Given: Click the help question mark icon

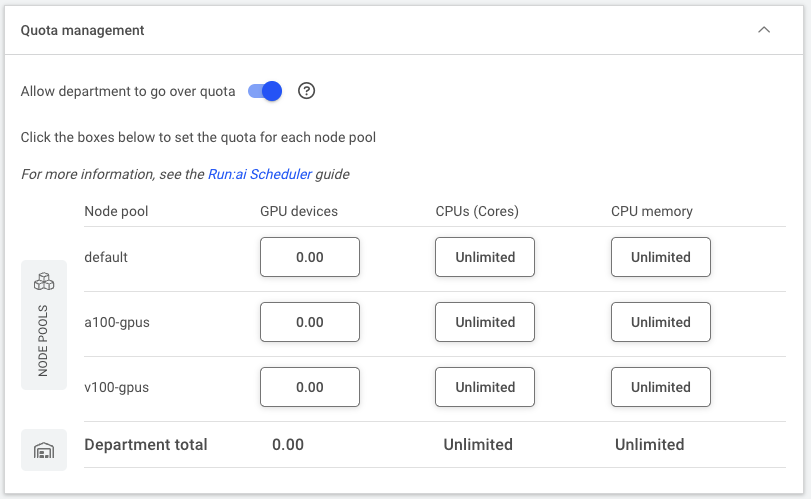Looking at the screenshot, I should [x=306, y=91].
